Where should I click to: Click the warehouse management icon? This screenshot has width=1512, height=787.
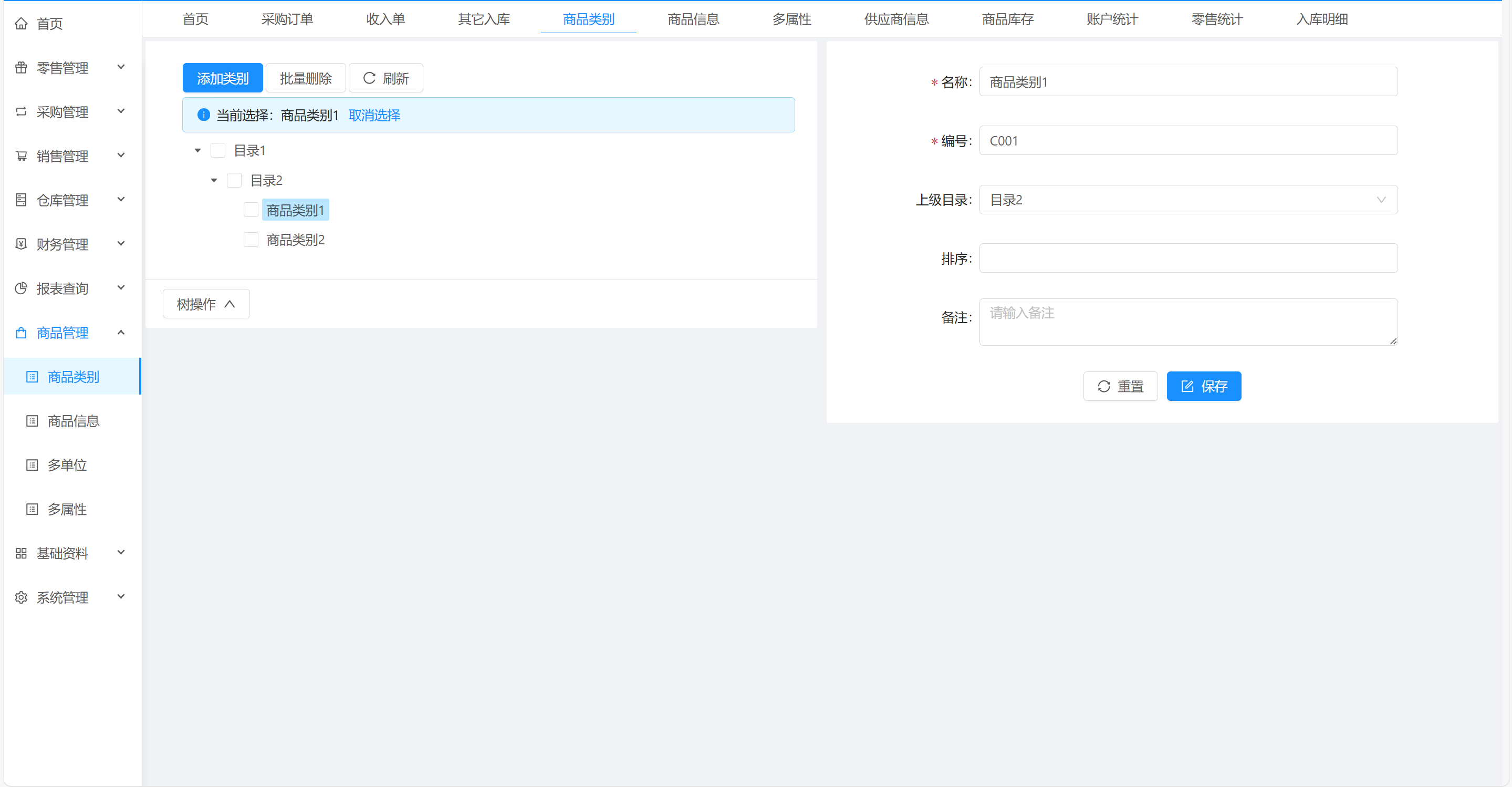click(21, 200)
